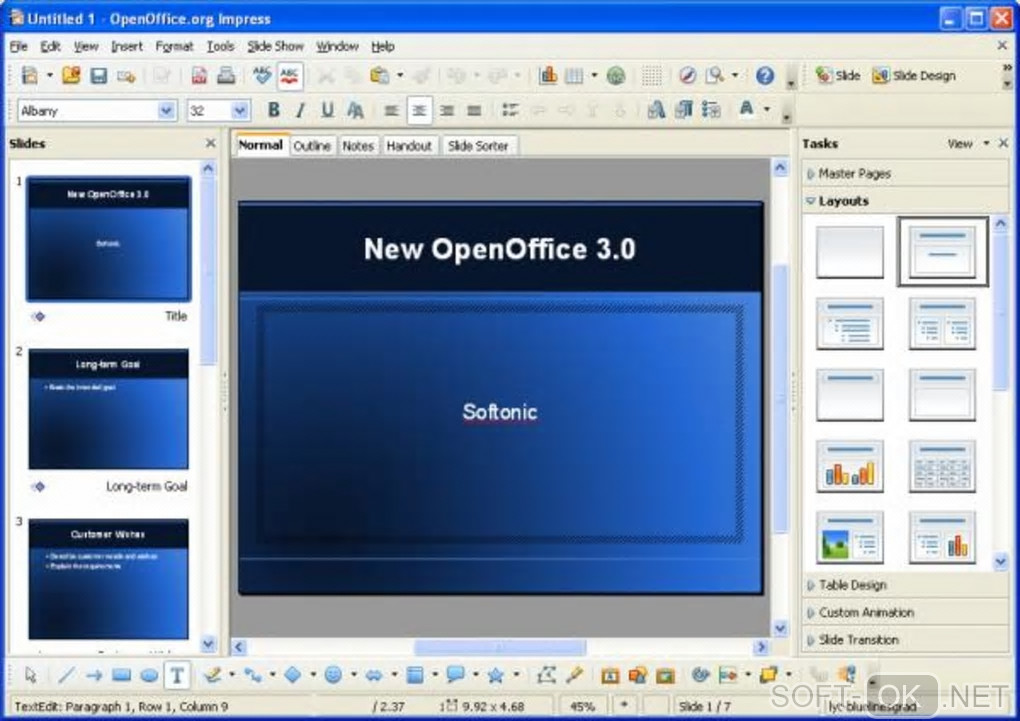The height and width of the screenshot is (721, 1020).
Task: Print the file directly icon
Action: pos(226,75)
